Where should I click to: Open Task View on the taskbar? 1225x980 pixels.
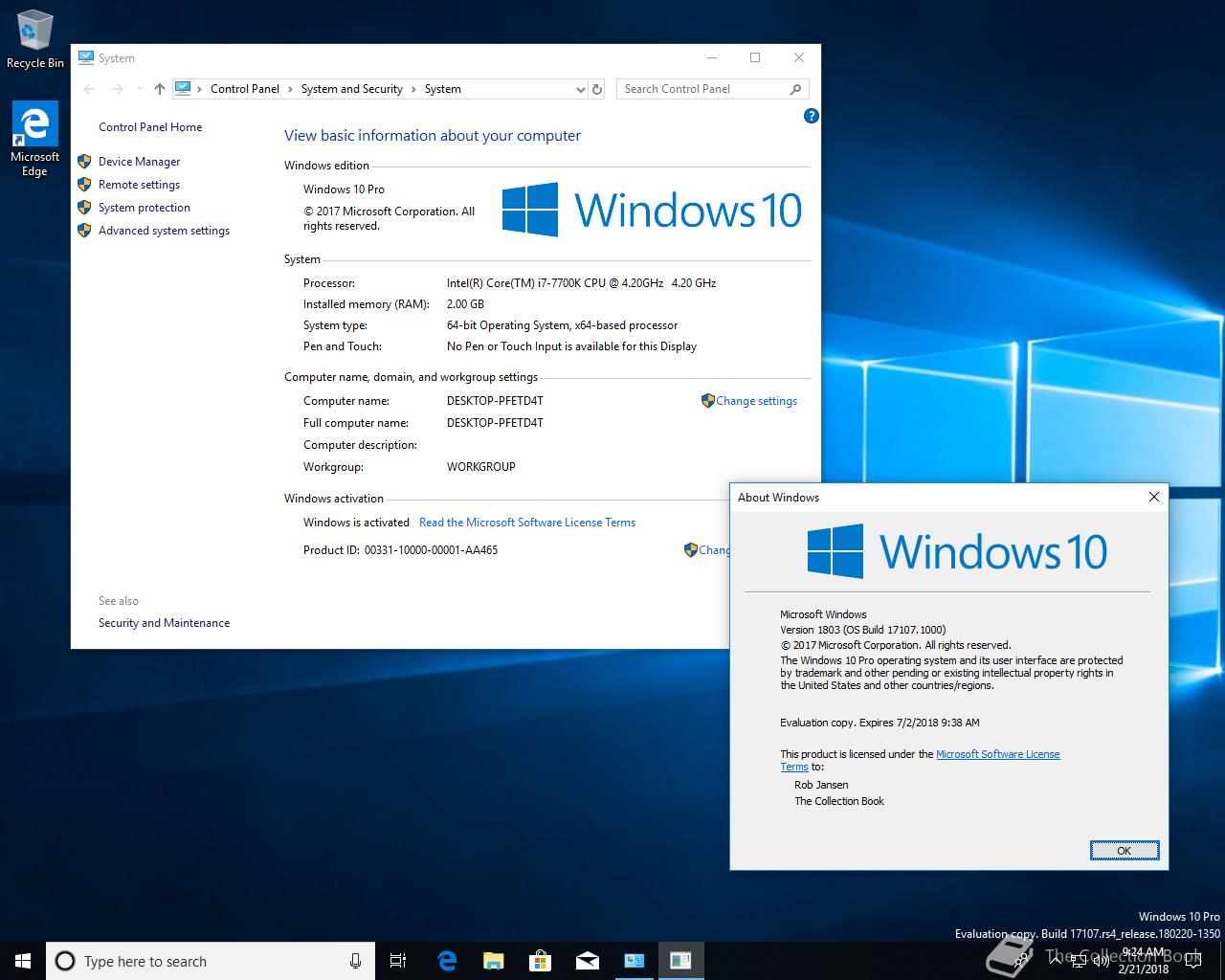[x=398, y=961]
